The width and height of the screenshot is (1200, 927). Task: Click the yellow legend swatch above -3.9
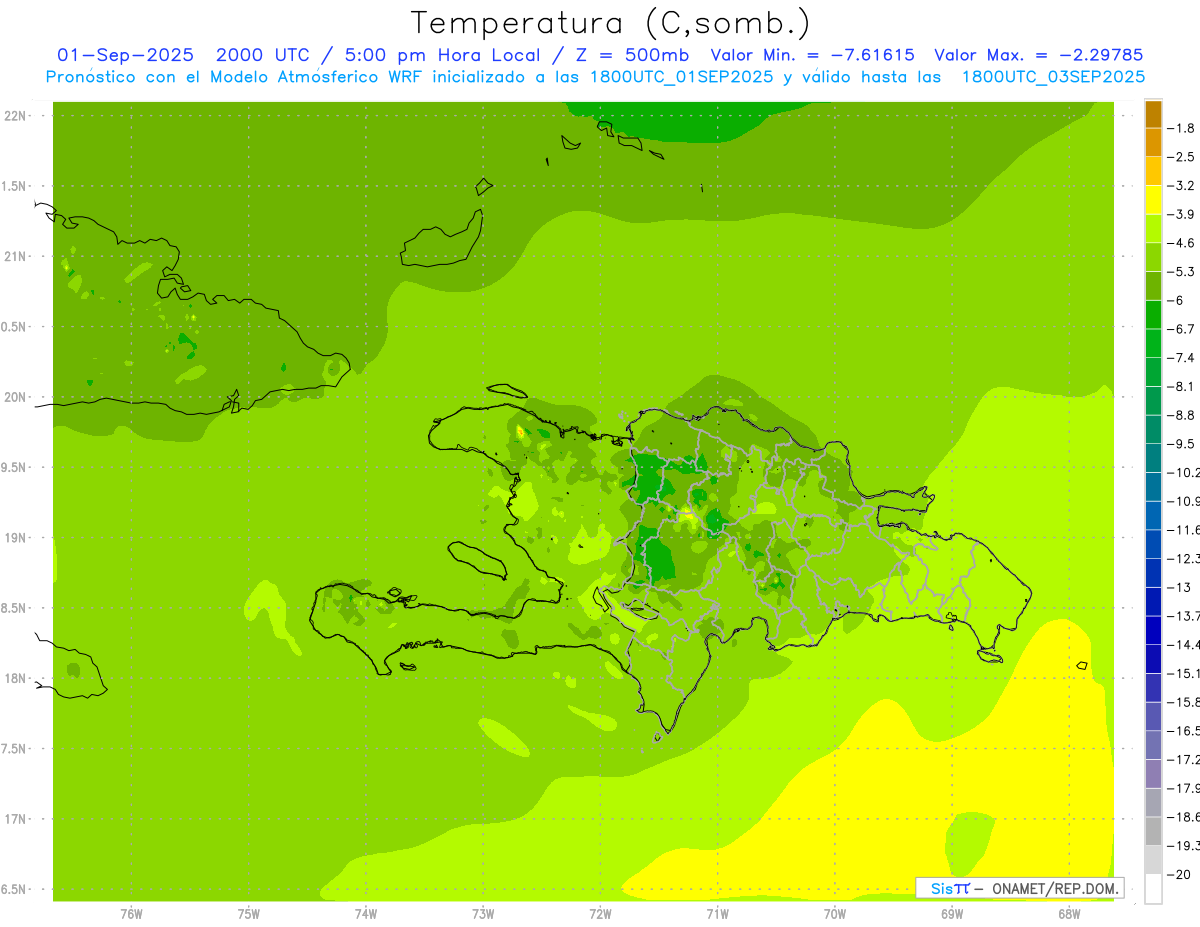[x=1153, y=200]
